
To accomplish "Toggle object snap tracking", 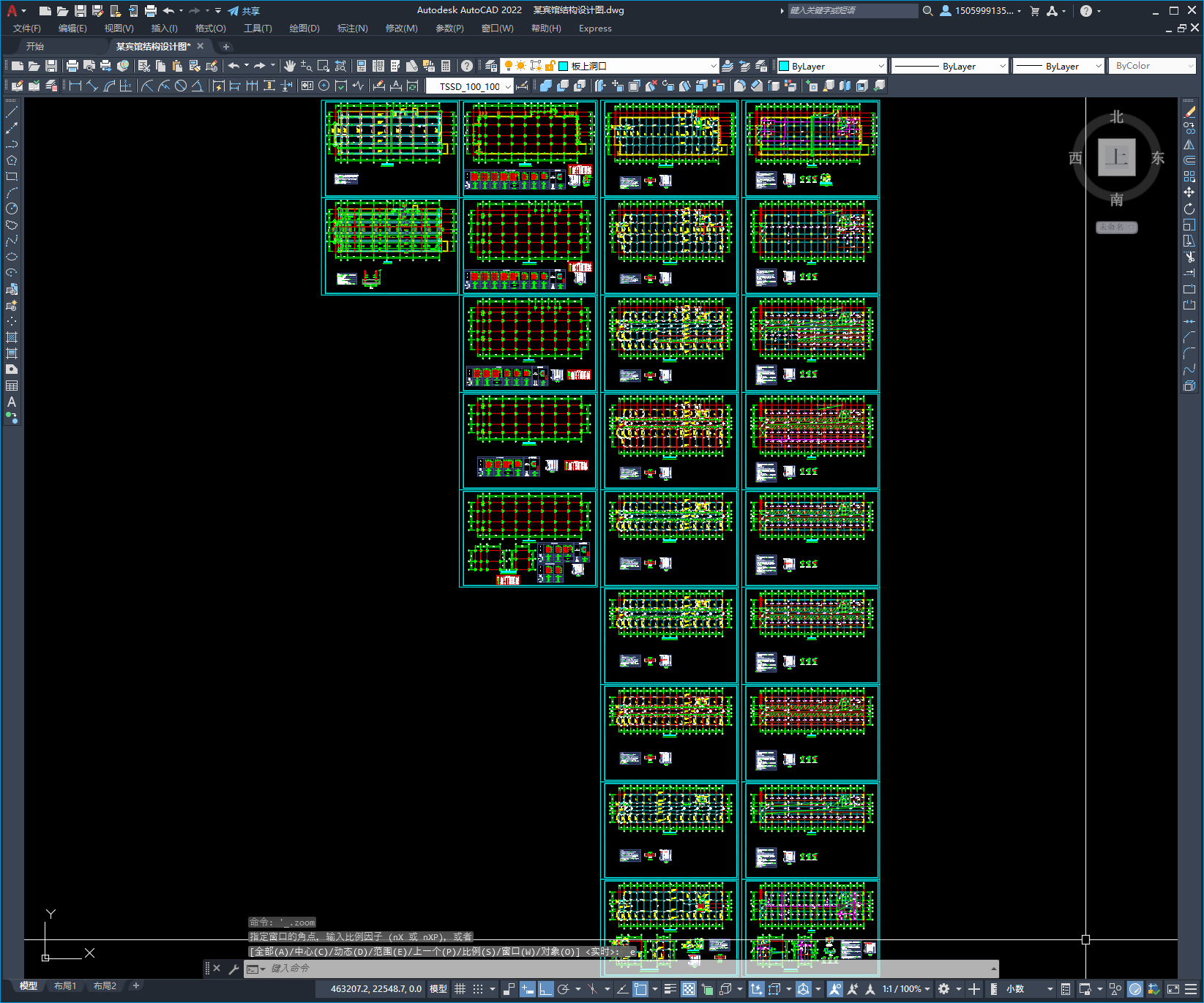I will click(x=622, y=989).
